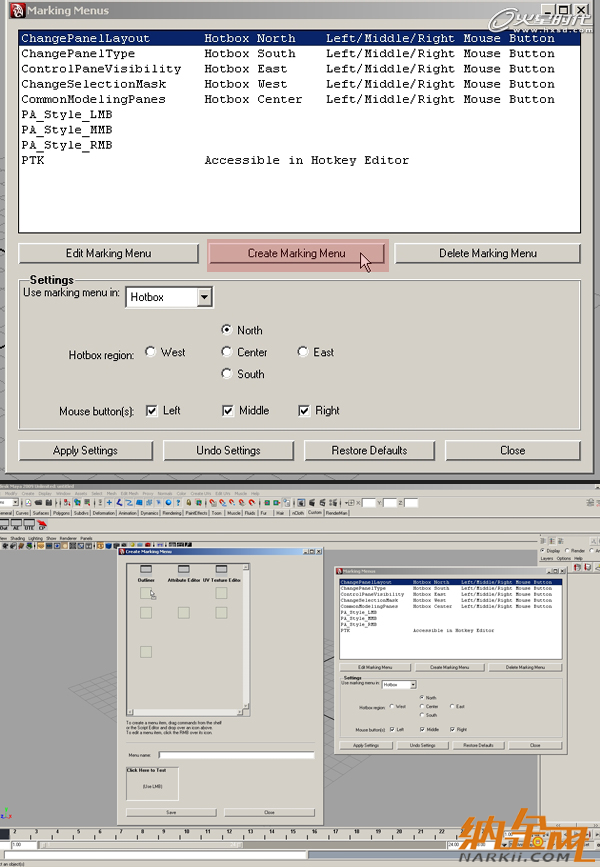This screenshot has width=600, height=867.
Task: Select Render radio in Maya channel box area
Action: coord(567,551)
